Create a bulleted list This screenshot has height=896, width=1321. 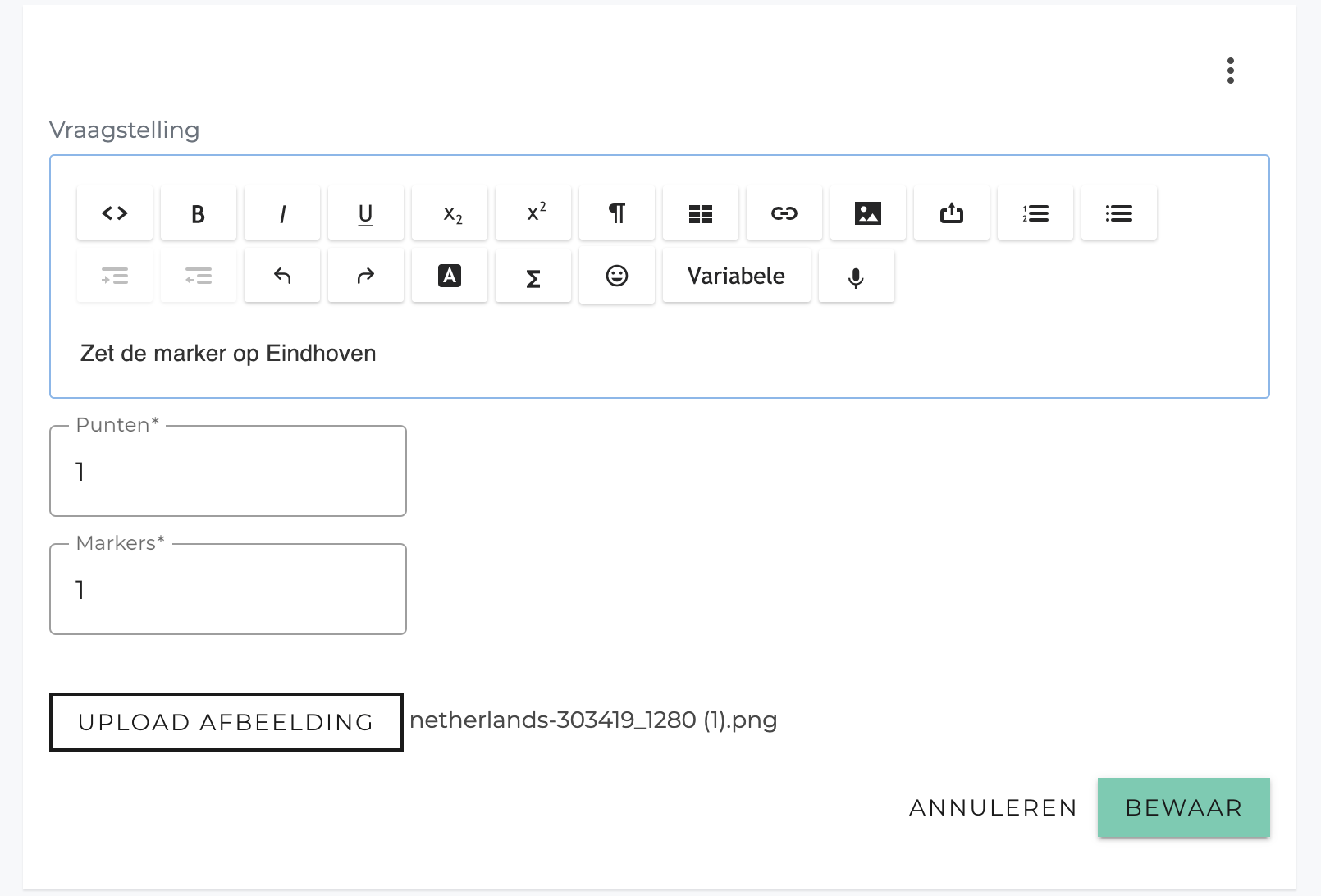tap(1119, 213)
